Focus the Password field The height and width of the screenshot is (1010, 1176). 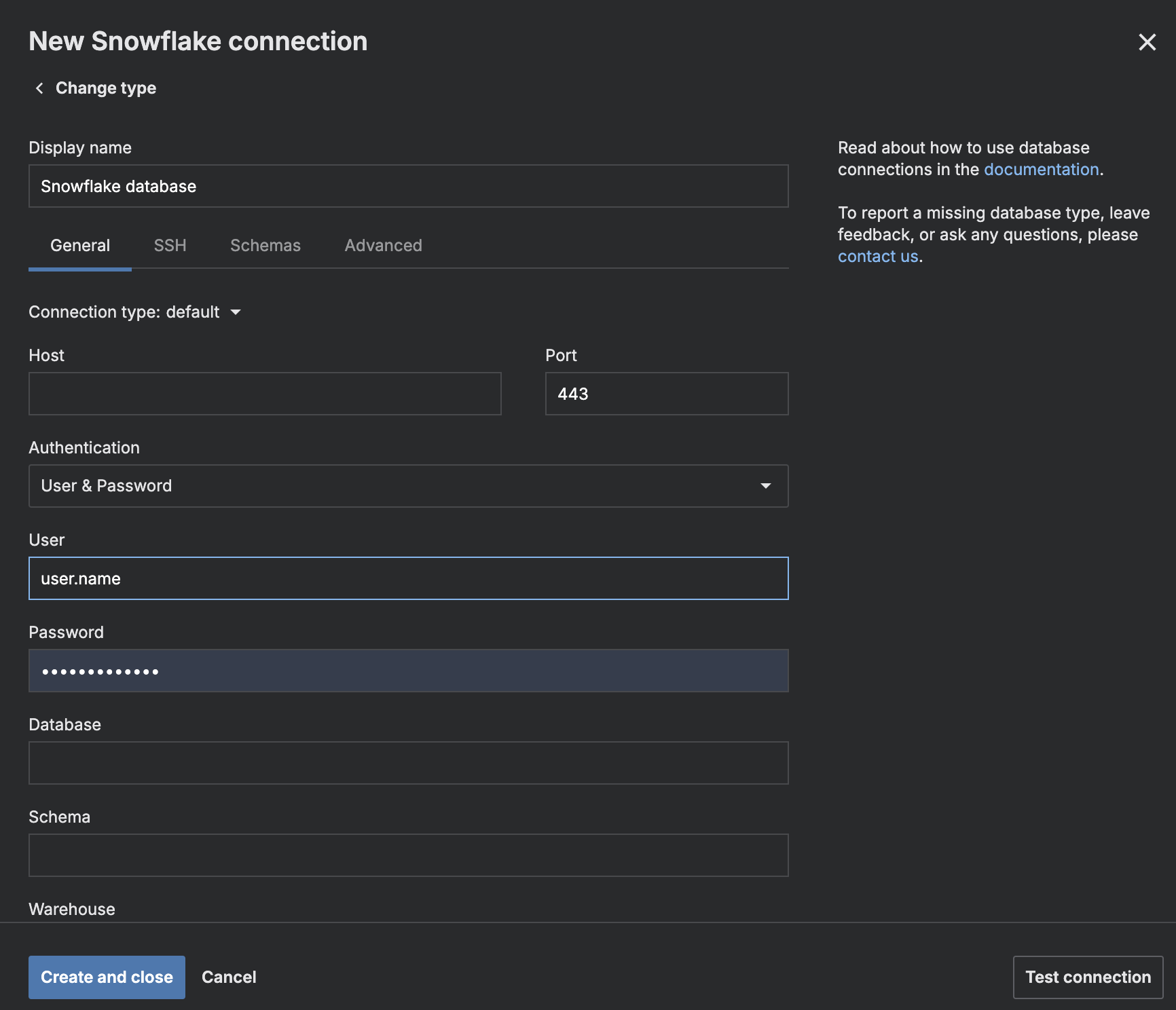click(407, 671)
